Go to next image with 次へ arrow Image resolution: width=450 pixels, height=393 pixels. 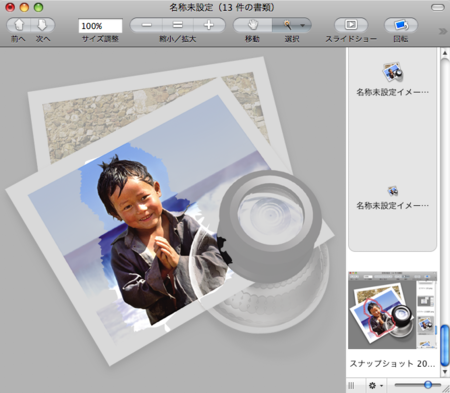coord(43,25)
